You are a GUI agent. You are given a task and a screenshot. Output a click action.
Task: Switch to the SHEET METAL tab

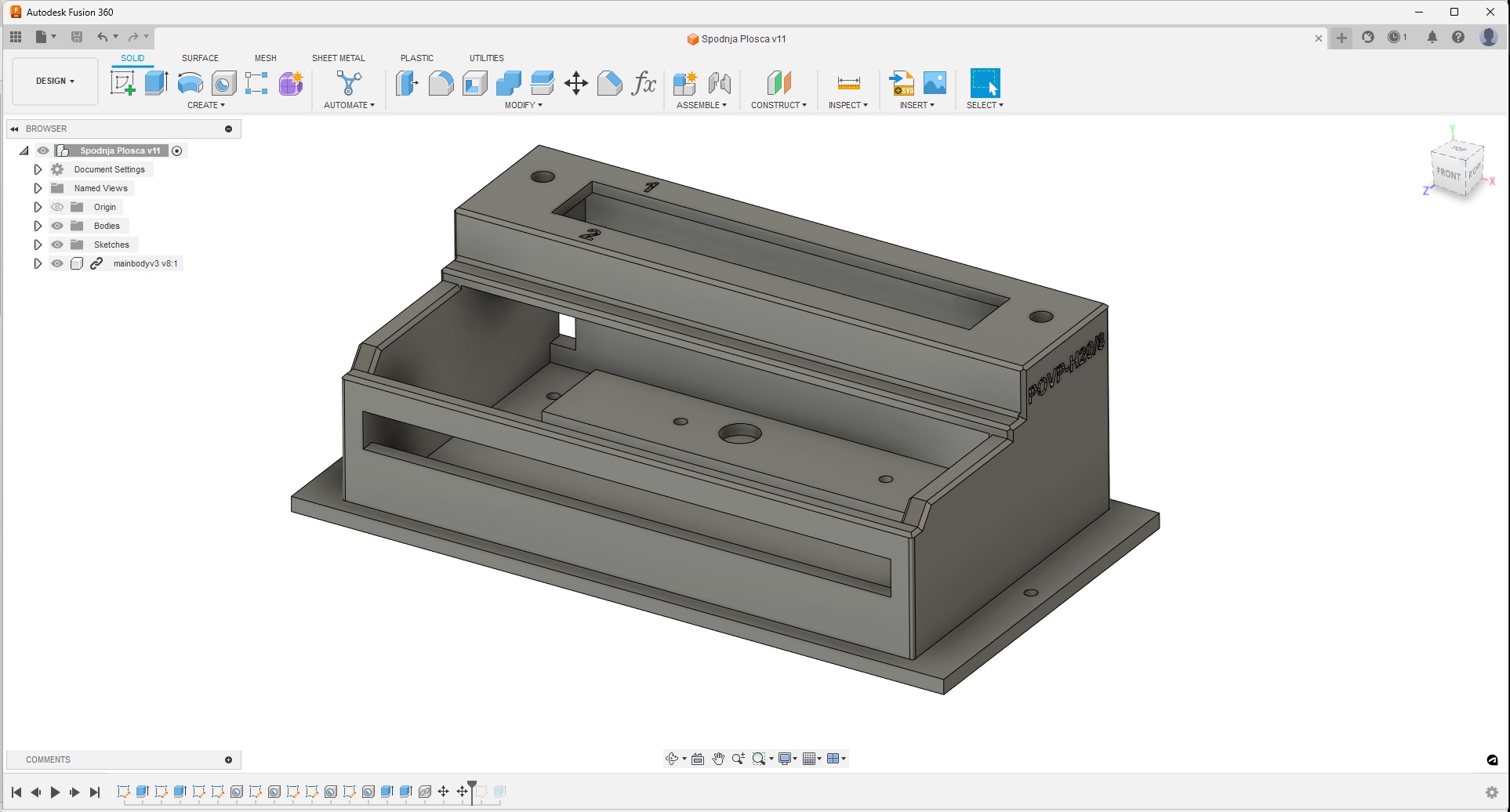(x=338, y=58)
